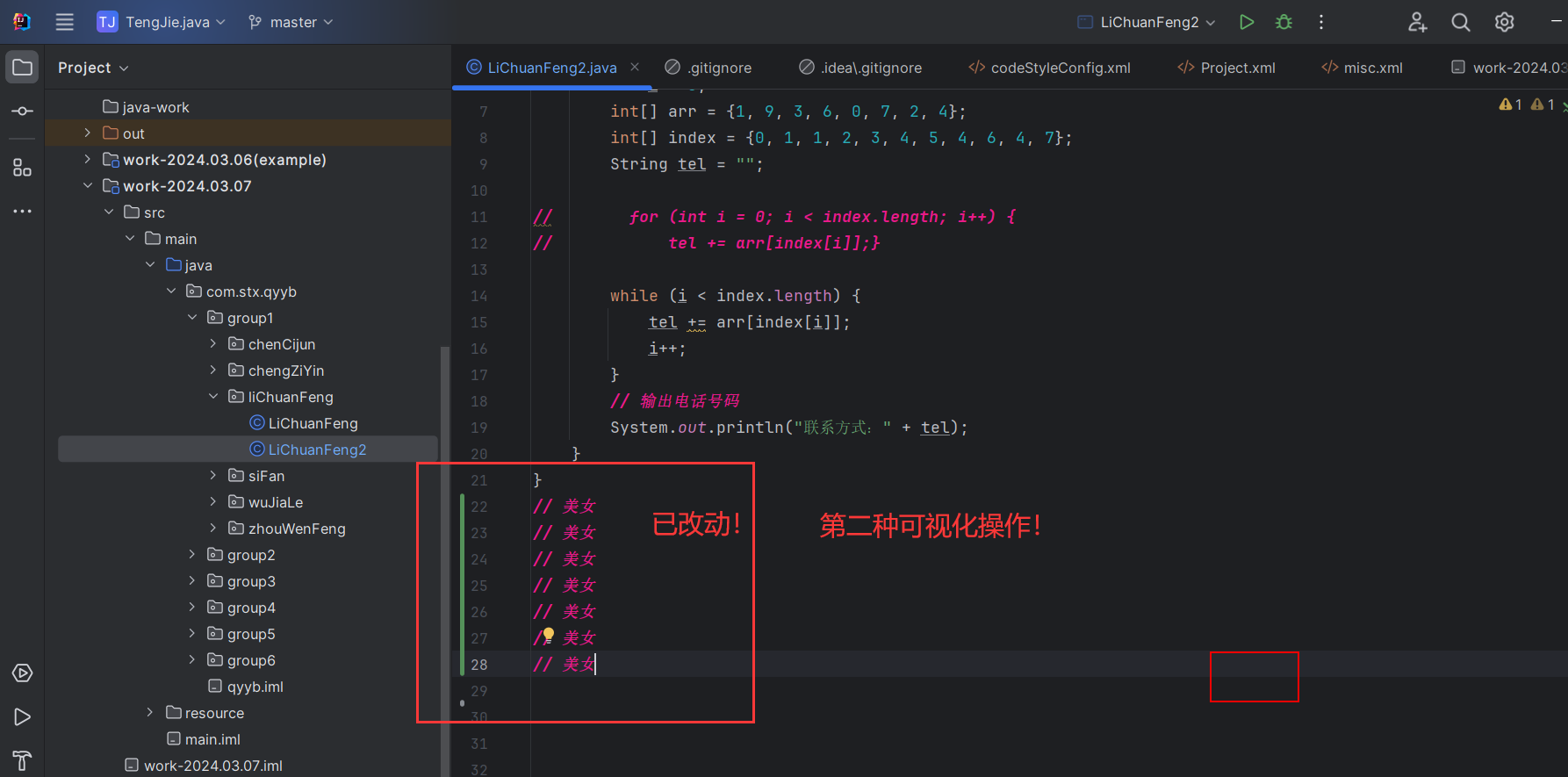Switch to the misc.xml tab

coord(1363,68)
